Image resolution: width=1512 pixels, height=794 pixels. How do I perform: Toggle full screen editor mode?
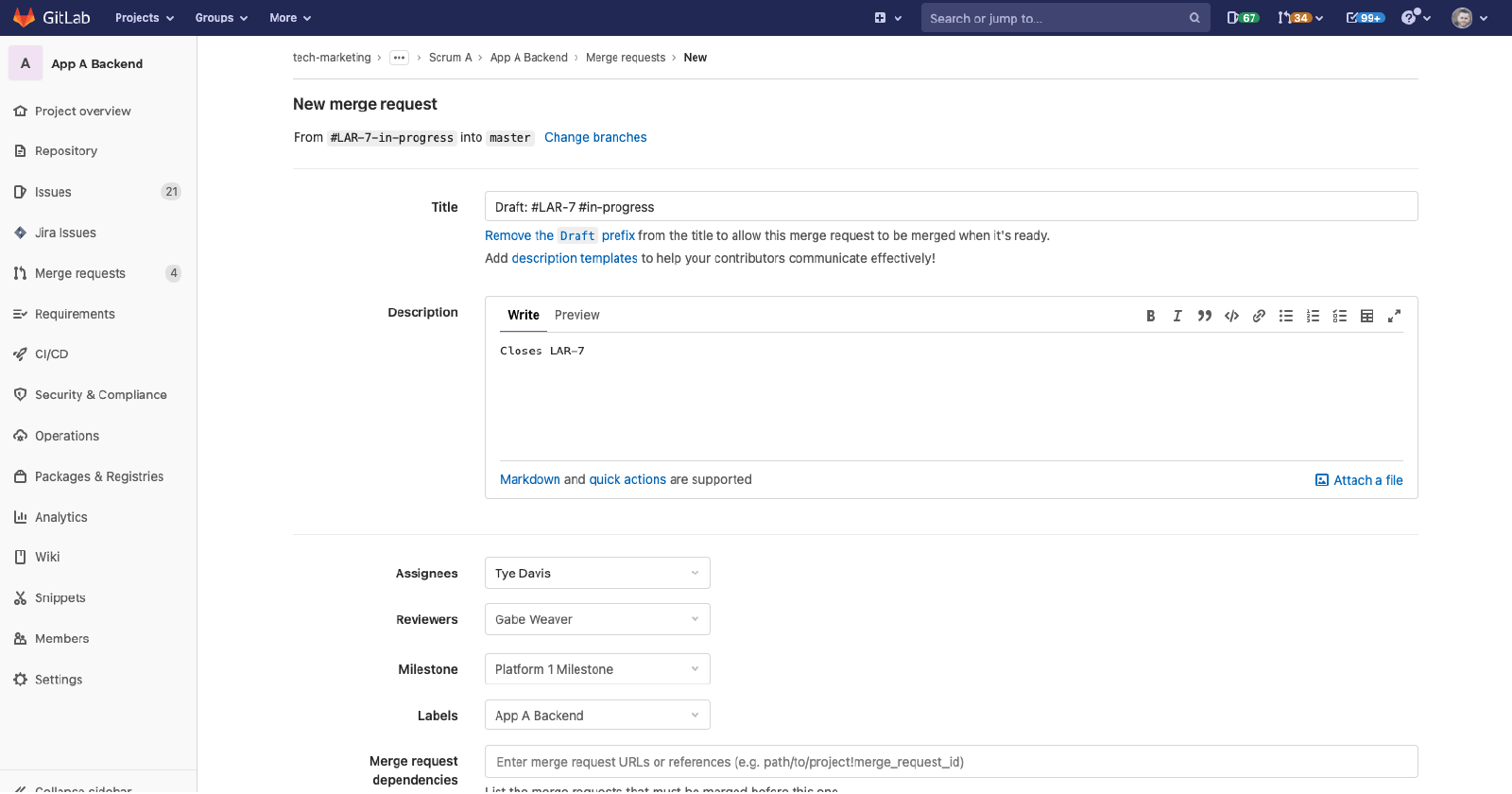1394,316
